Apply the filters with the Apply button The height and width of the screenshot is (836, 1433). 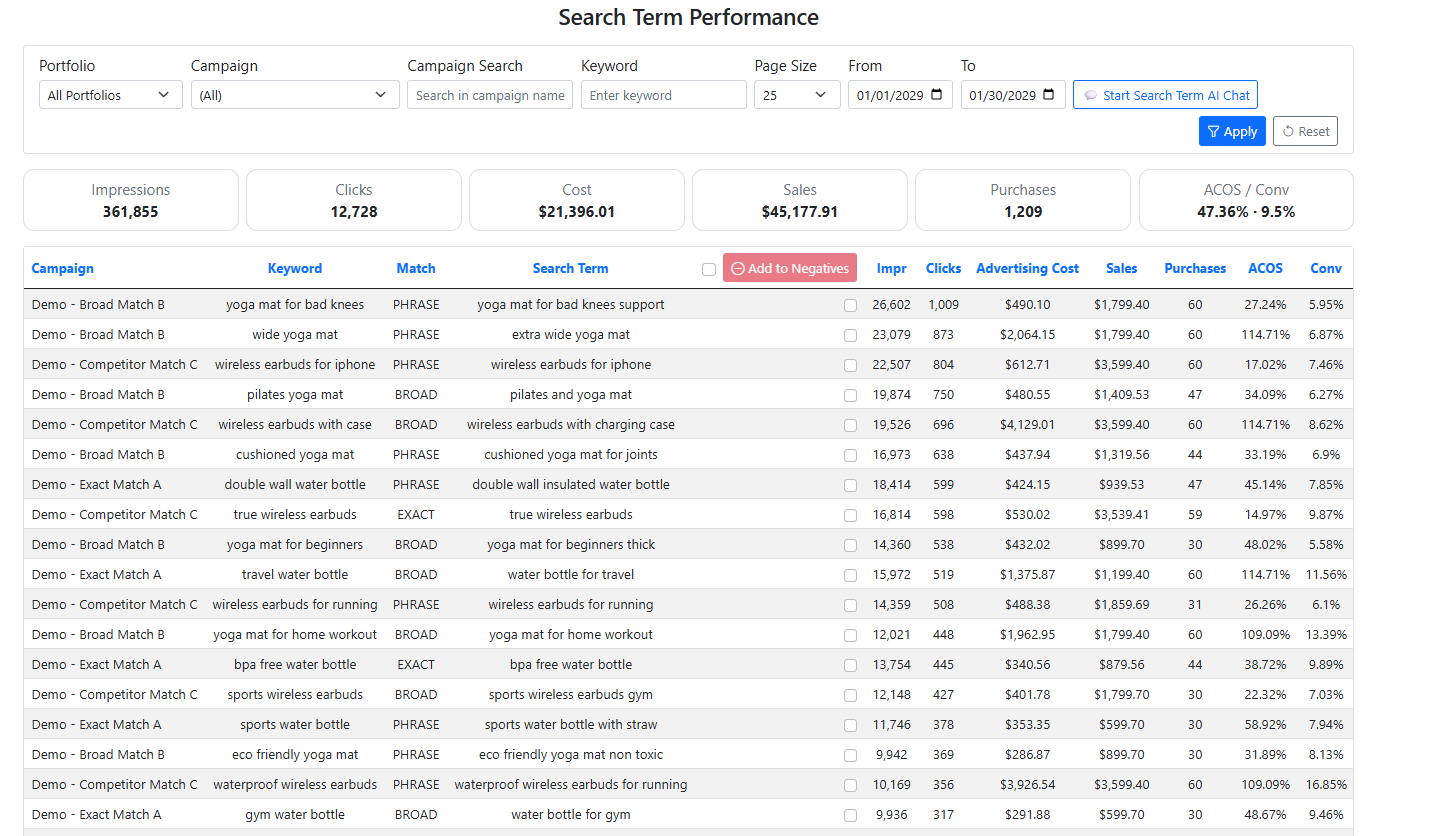point(1231,131)
